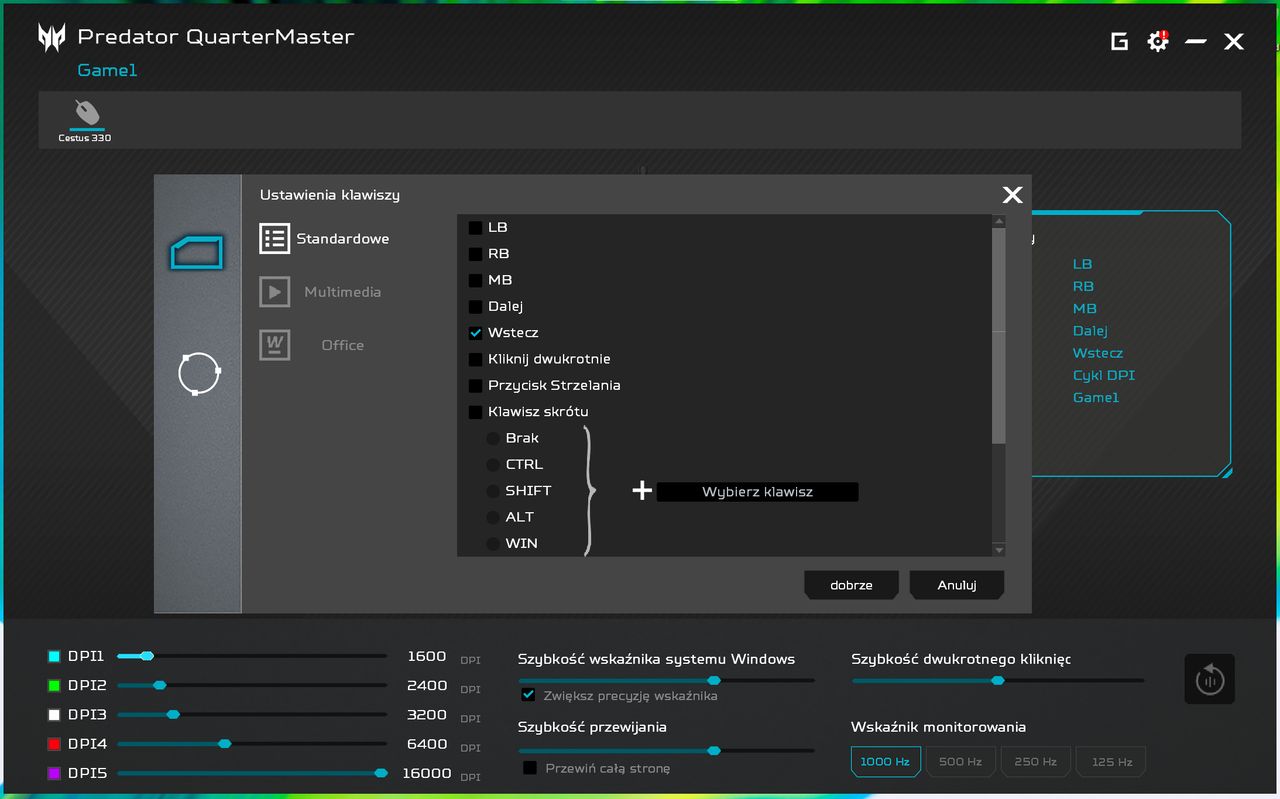Select the circular scroll-wheel icon in sidebar
This screenshot has height=799, width=1280.
click(x=198, y=373)
